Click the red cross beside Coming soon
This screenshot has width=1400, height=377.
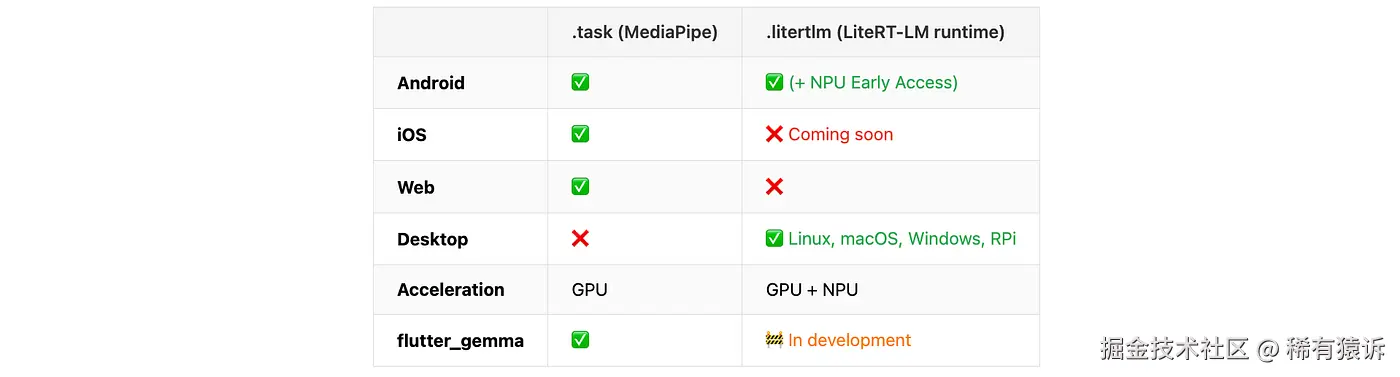tap(774, 134)
